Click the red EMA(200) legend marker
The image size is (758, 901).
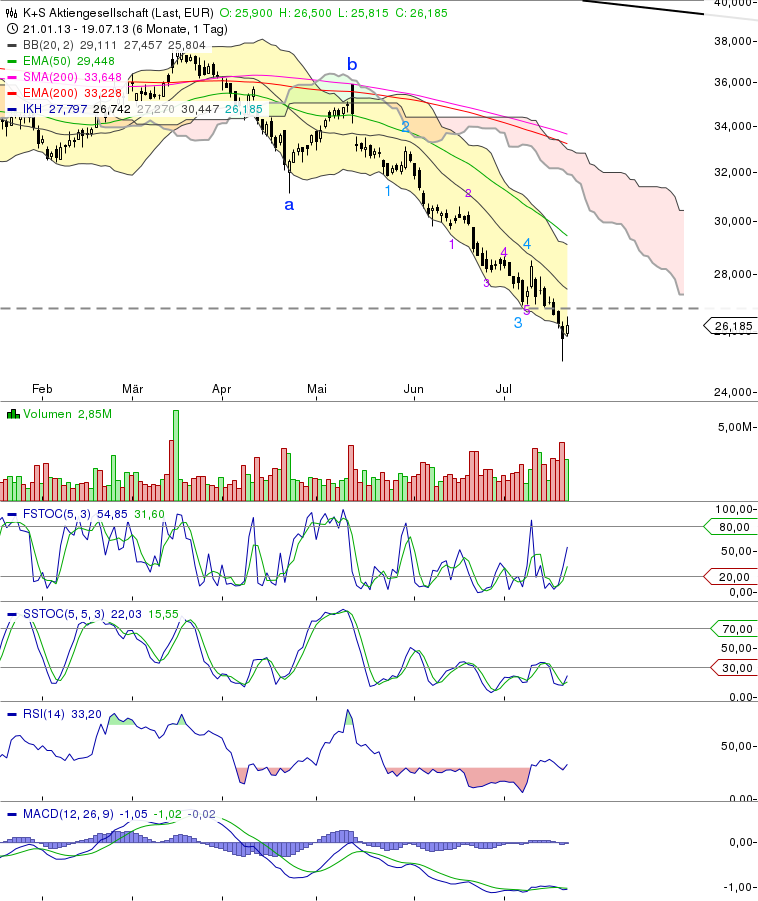pos(12,94)
